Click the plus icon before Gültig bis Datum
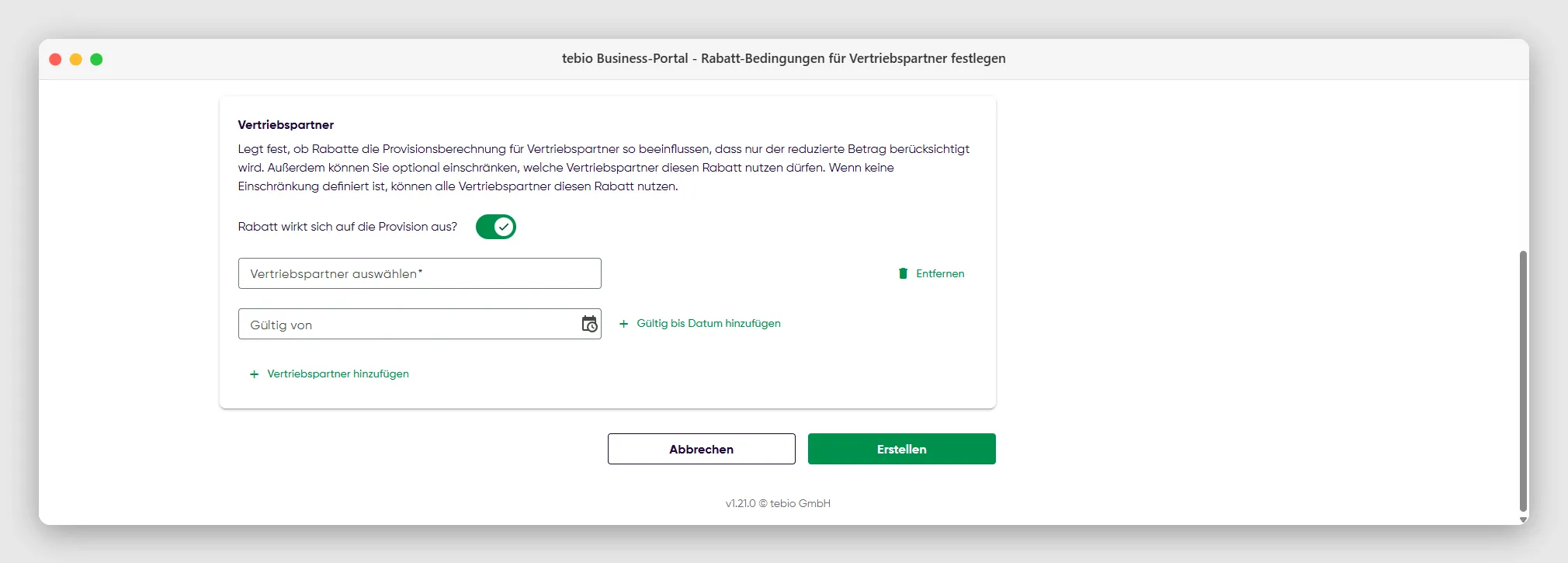Screen dimensions: 1568x563 [x=623, y=324]
